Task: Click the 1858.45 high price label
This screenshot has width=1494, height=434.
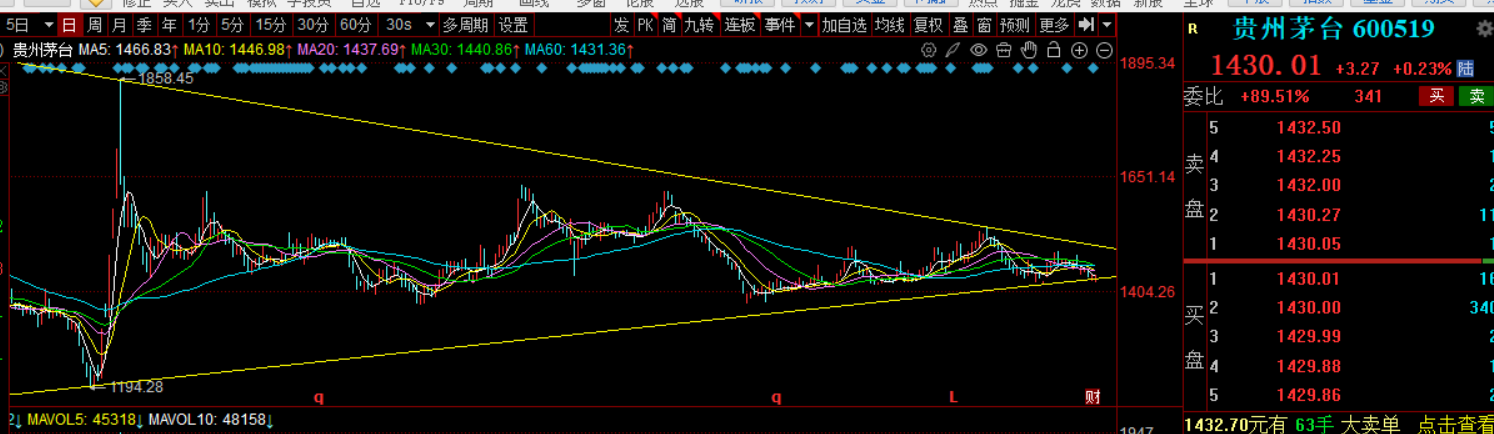Action: point(164,78)
